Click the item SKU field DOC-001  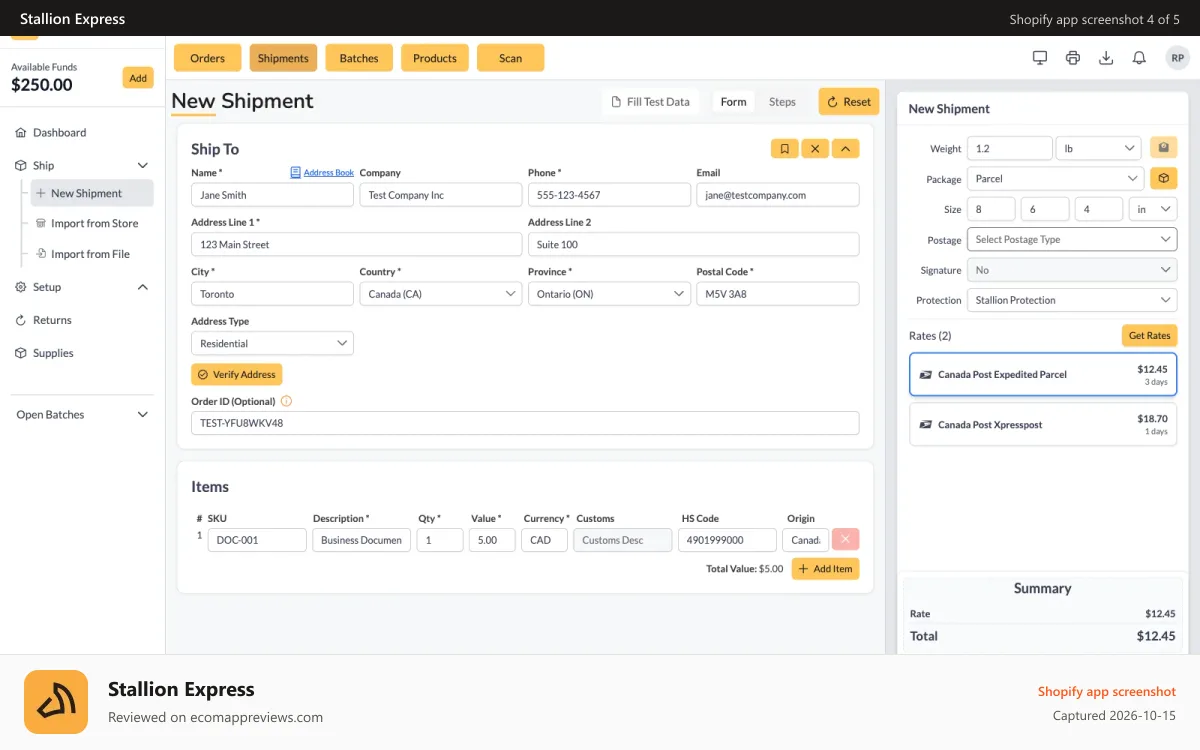point(257,540)
